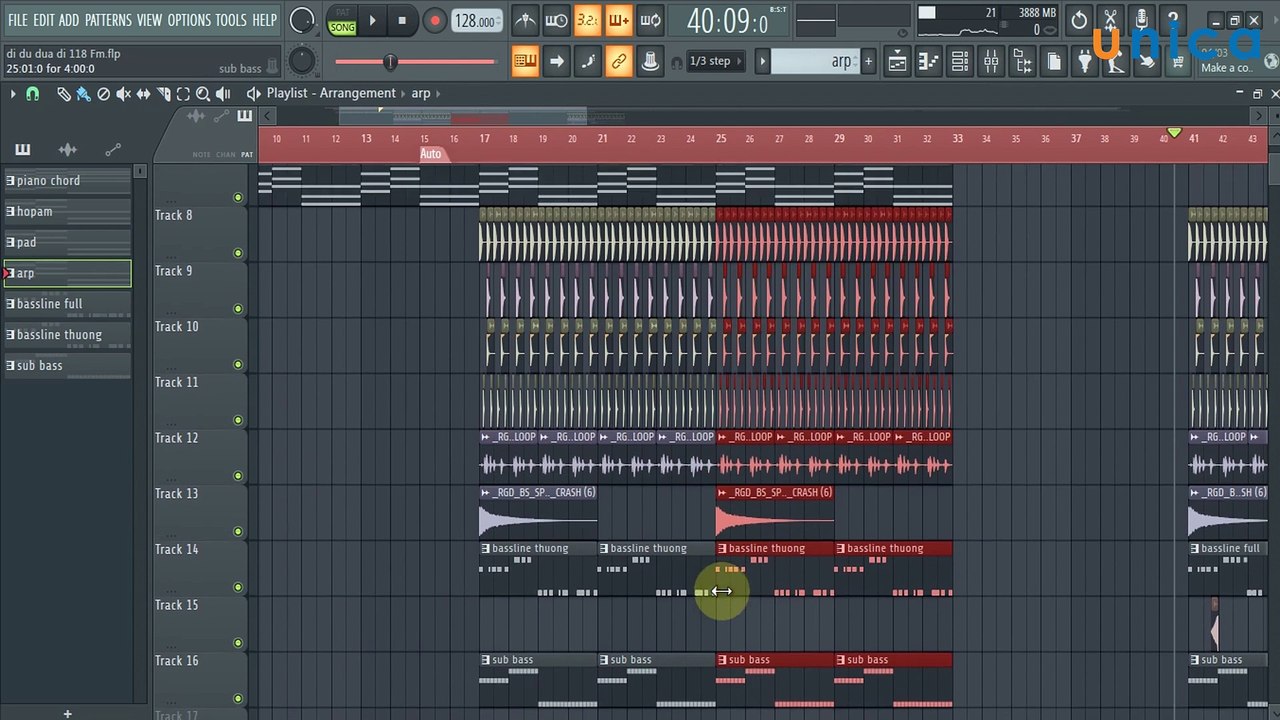Screen dimensions: 1280x720
Task: Open pattern selector arrow left of arp
Action: (762, 62)
